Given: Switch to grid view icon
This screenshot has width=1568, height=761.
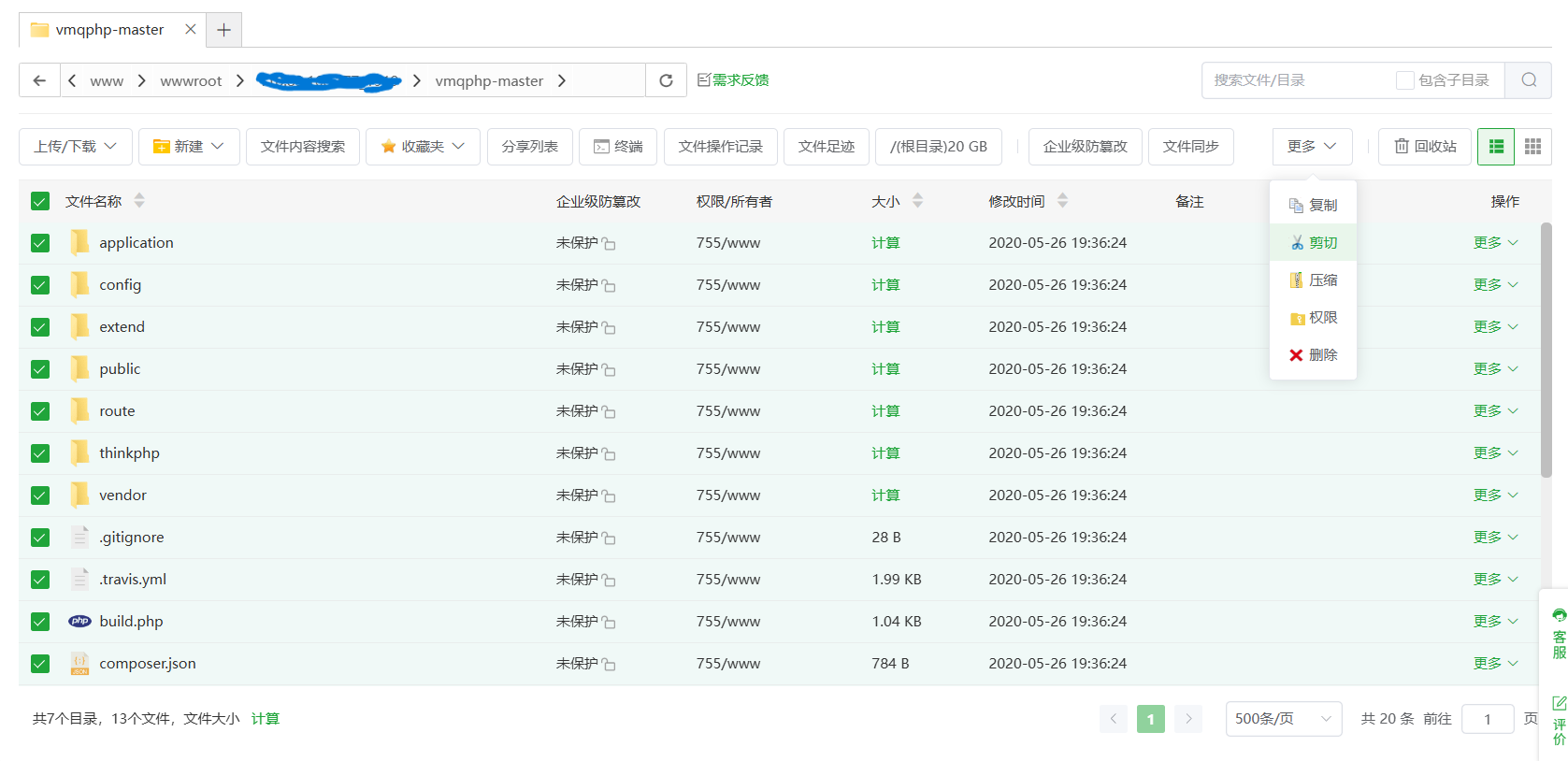Looking at the screenshot, I should 1532,147.
